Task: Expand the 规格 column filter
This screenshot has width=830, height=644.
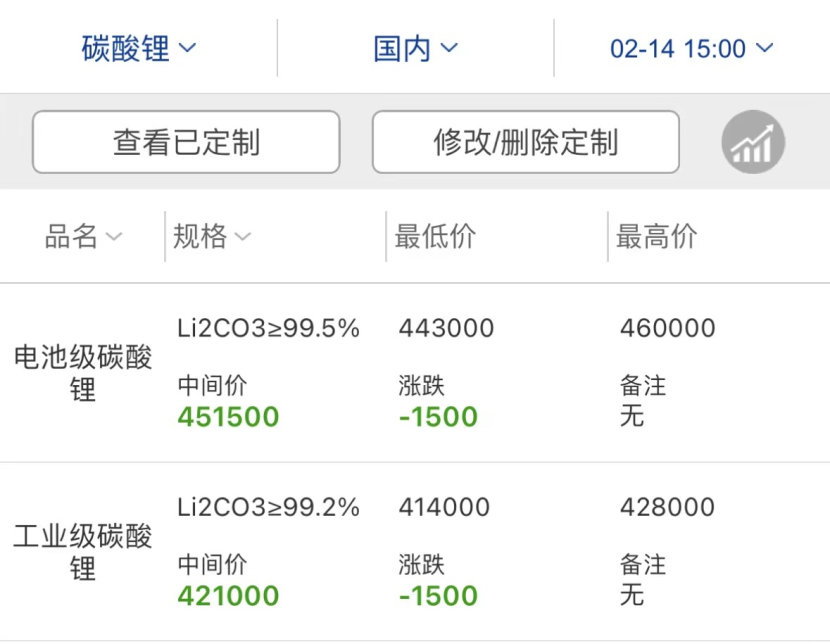Action: click(x=212, y=236)
